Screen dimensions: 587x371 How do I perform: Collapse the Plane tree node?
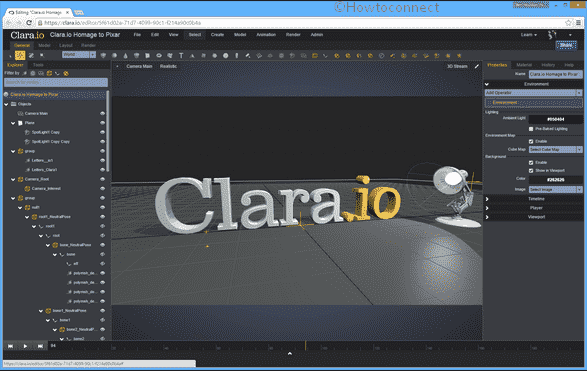click(13, 123)
